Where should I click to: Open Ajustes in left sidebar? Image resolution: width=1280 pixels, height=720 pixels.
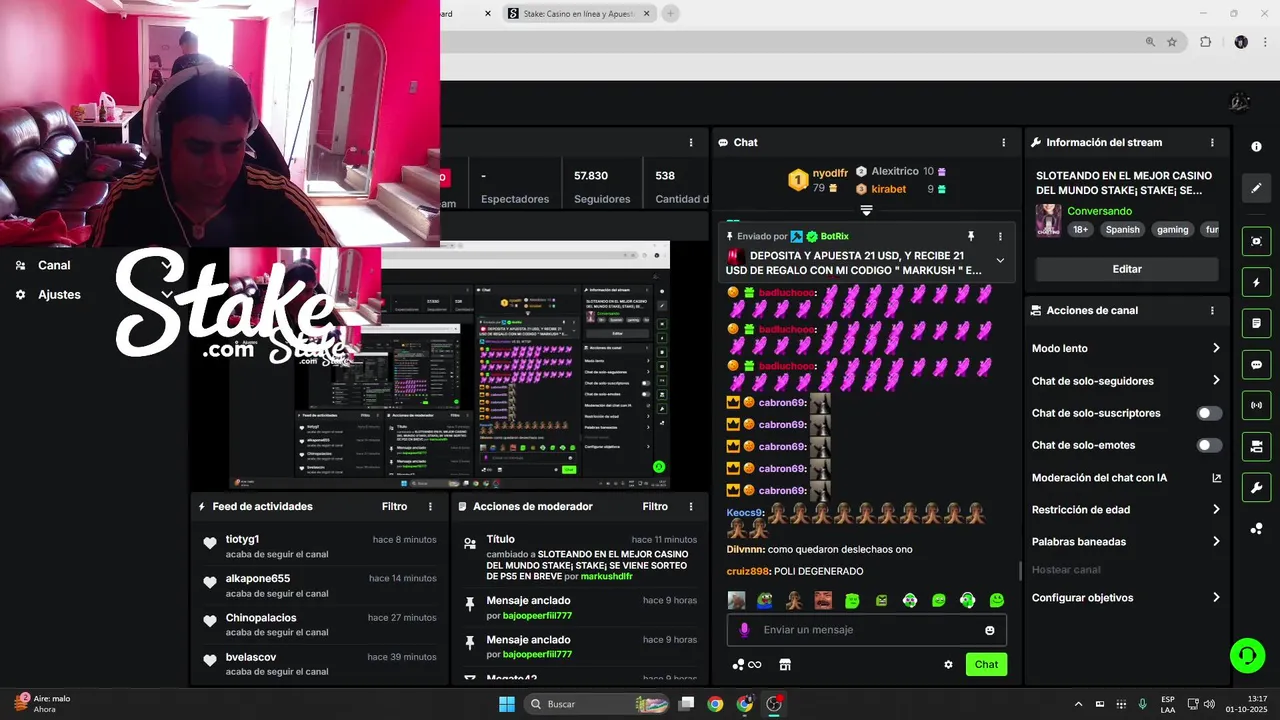pyautogui.click(x=59, y=294)
